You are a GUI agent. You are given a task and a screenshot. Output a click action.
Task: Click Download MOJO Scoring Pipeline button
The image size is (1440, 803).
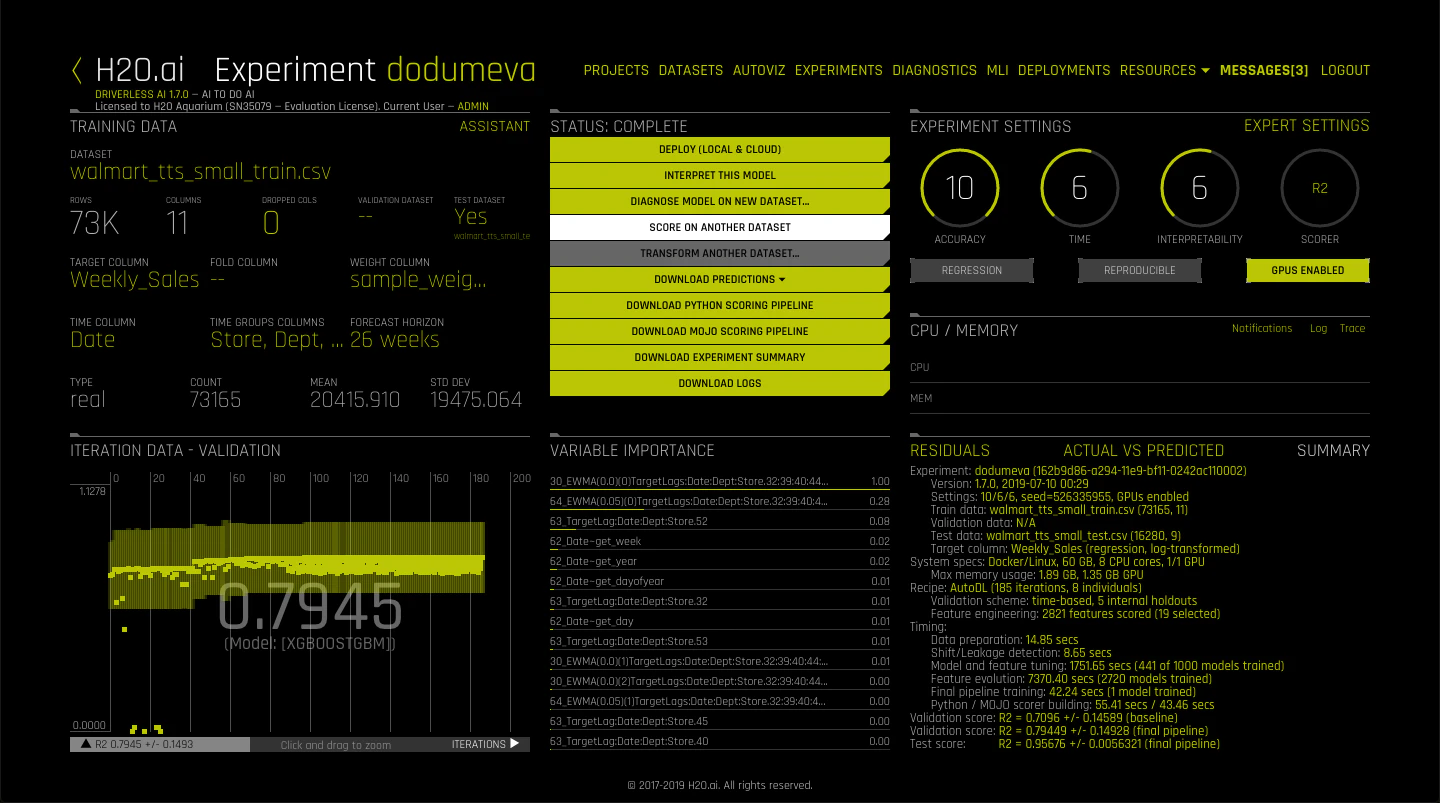(720, 331)
